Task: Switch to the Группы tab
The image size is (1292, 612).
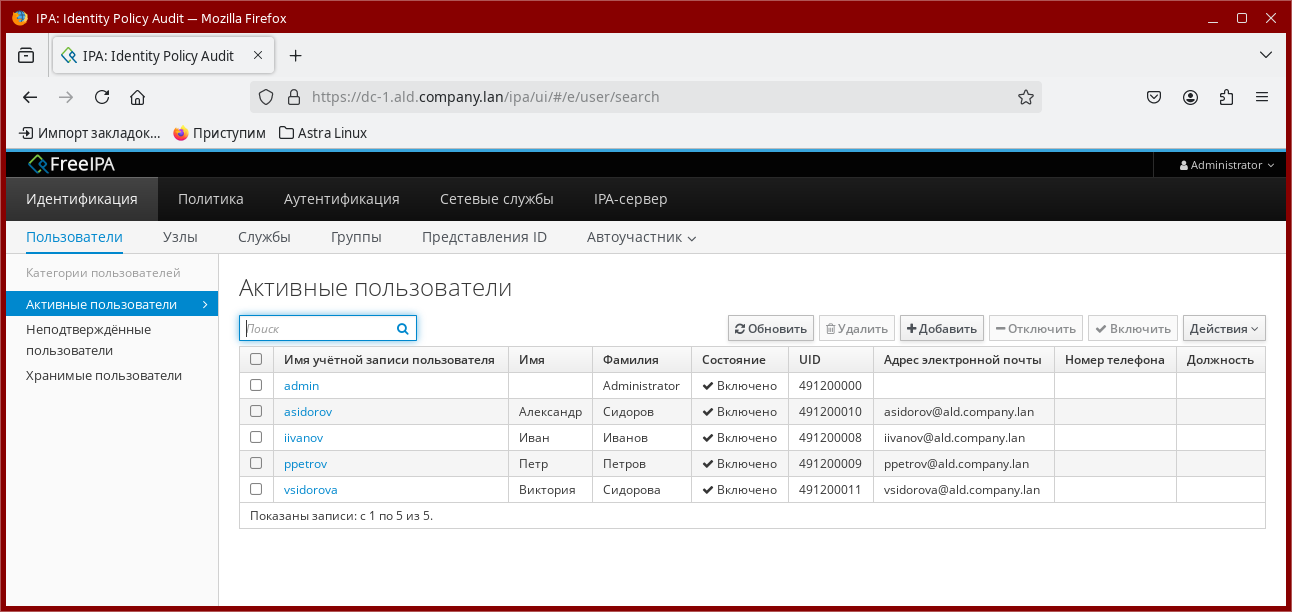Action: click(356, 237)
